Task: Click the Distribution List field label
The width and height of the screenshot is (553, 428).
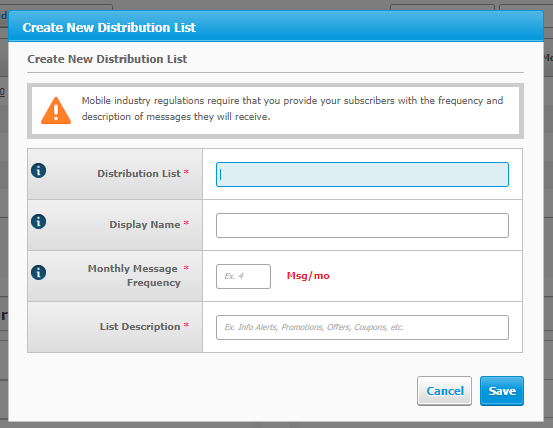Action: [139, 173]
